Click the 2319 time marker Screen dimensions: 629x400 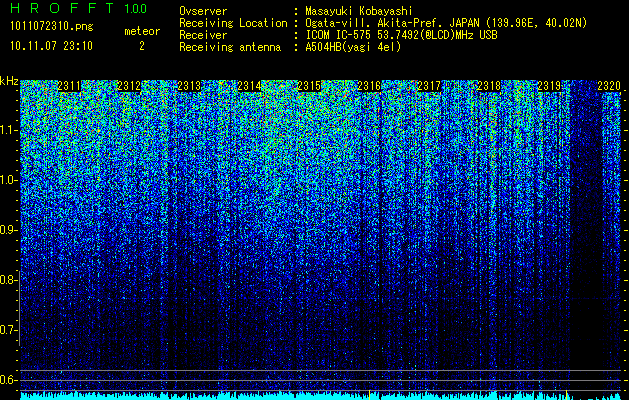[549, 86]
